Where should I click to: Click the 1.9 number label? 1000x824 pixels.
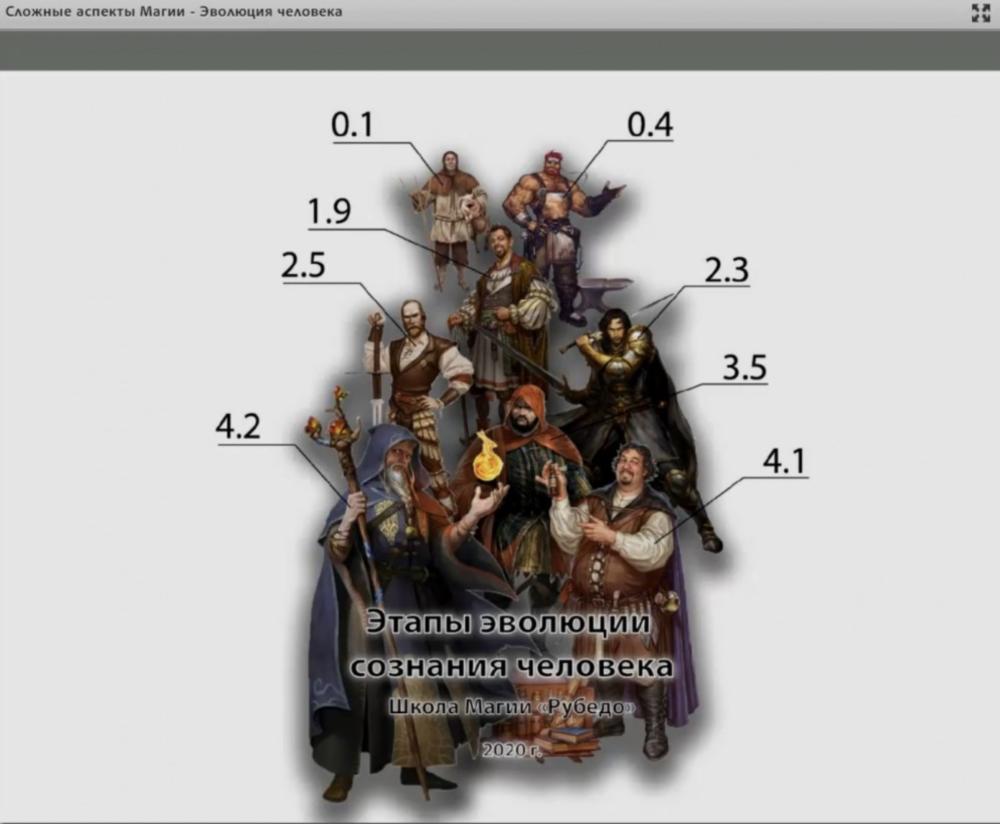[x=329, y=212]
